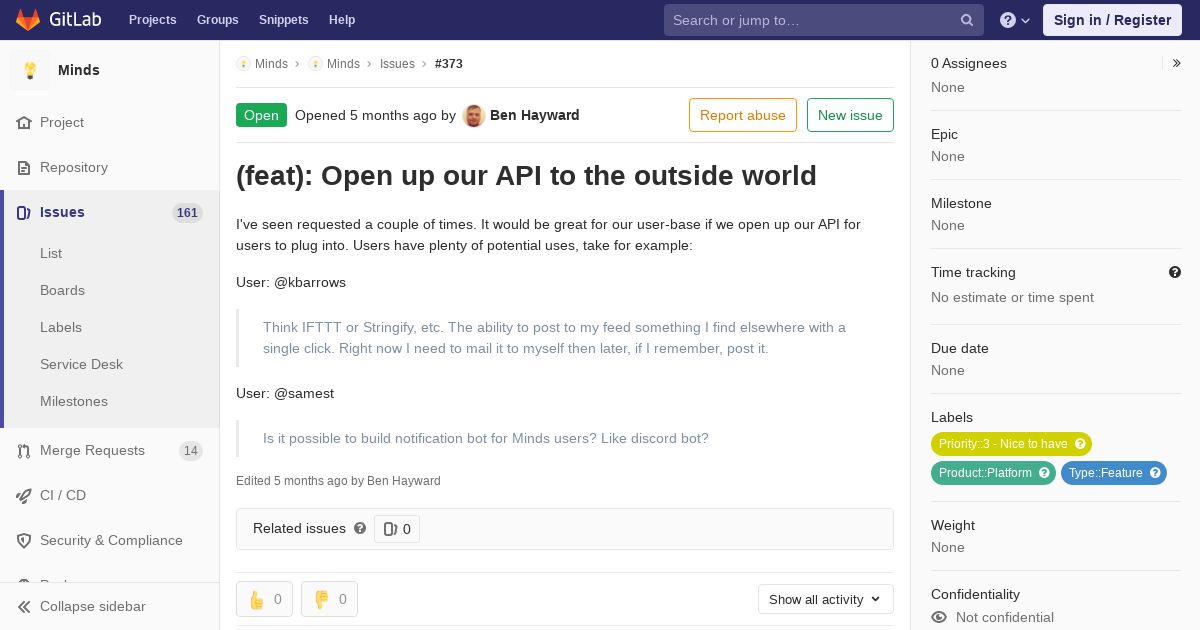Click the Project house icon
The image size is (1200, 630).
pos(24,122)
